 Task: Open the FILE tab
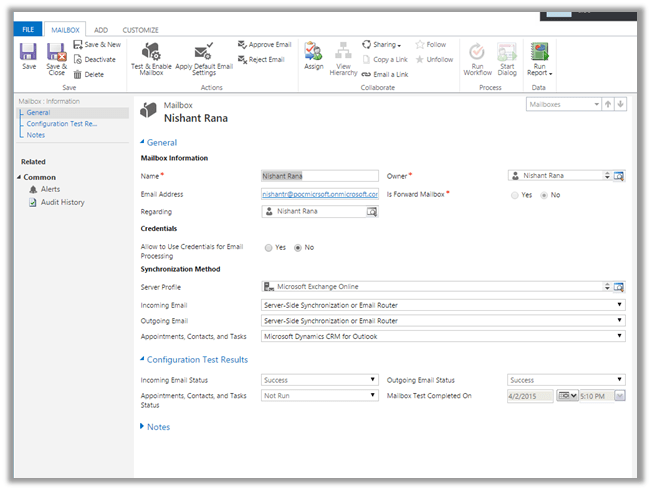point(27,31)
